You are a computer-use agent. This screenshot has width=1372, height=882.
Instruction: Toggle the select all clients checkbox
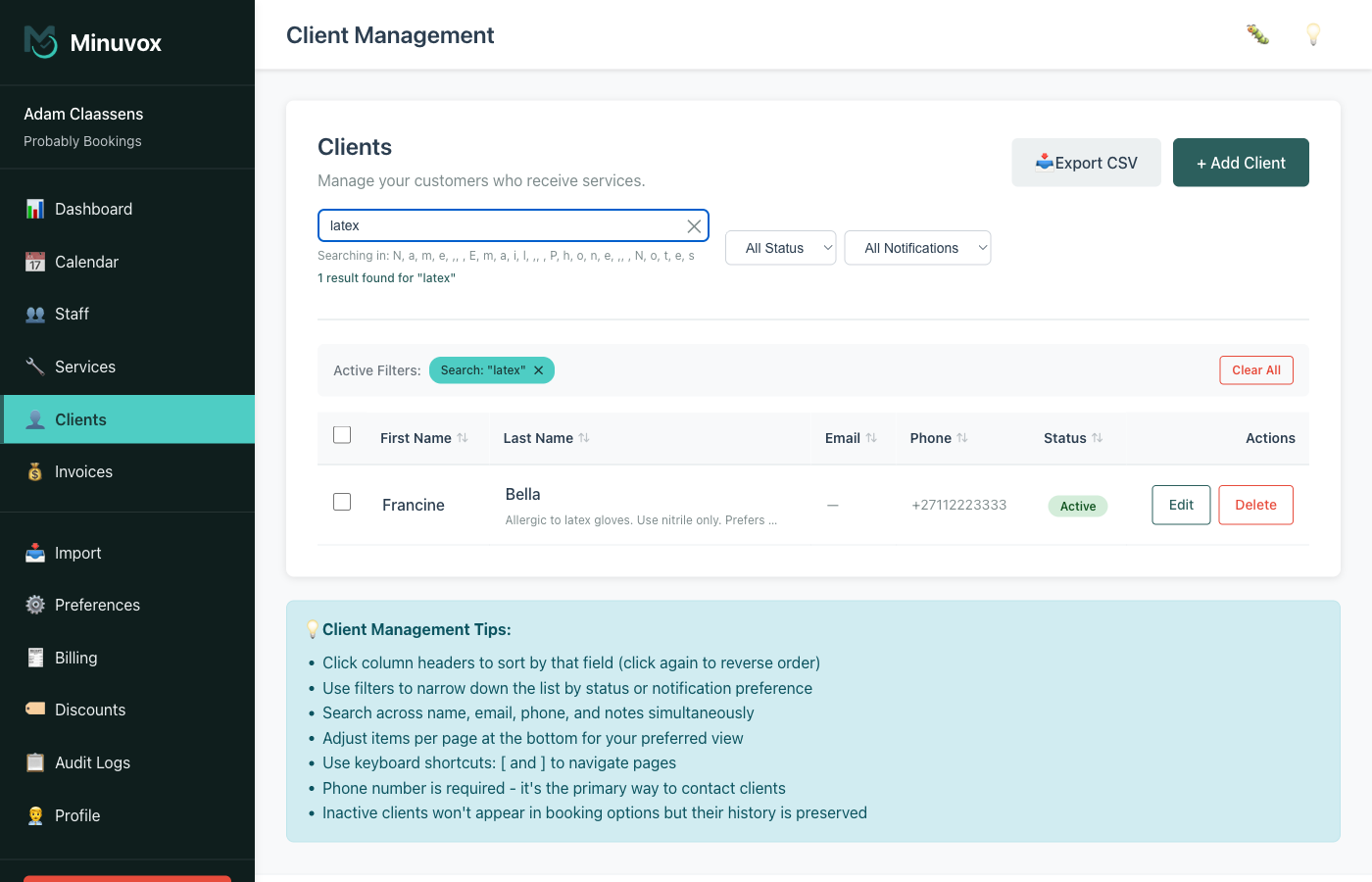pyautogui.click(x=342, y=435)
